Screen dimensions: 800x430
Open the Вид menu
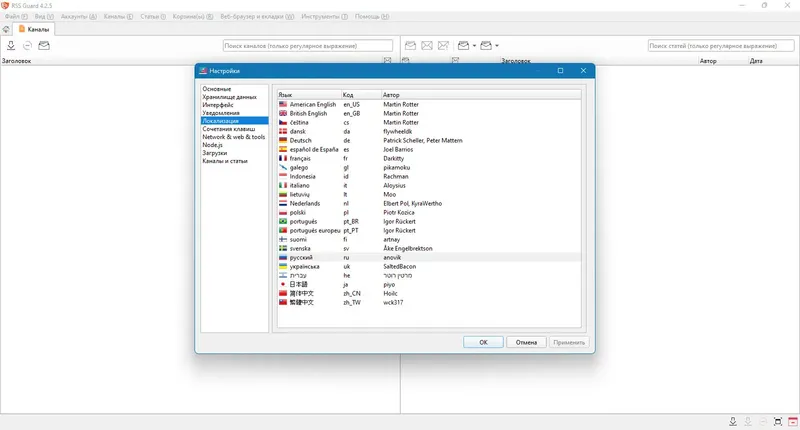(x=44, y=16)
